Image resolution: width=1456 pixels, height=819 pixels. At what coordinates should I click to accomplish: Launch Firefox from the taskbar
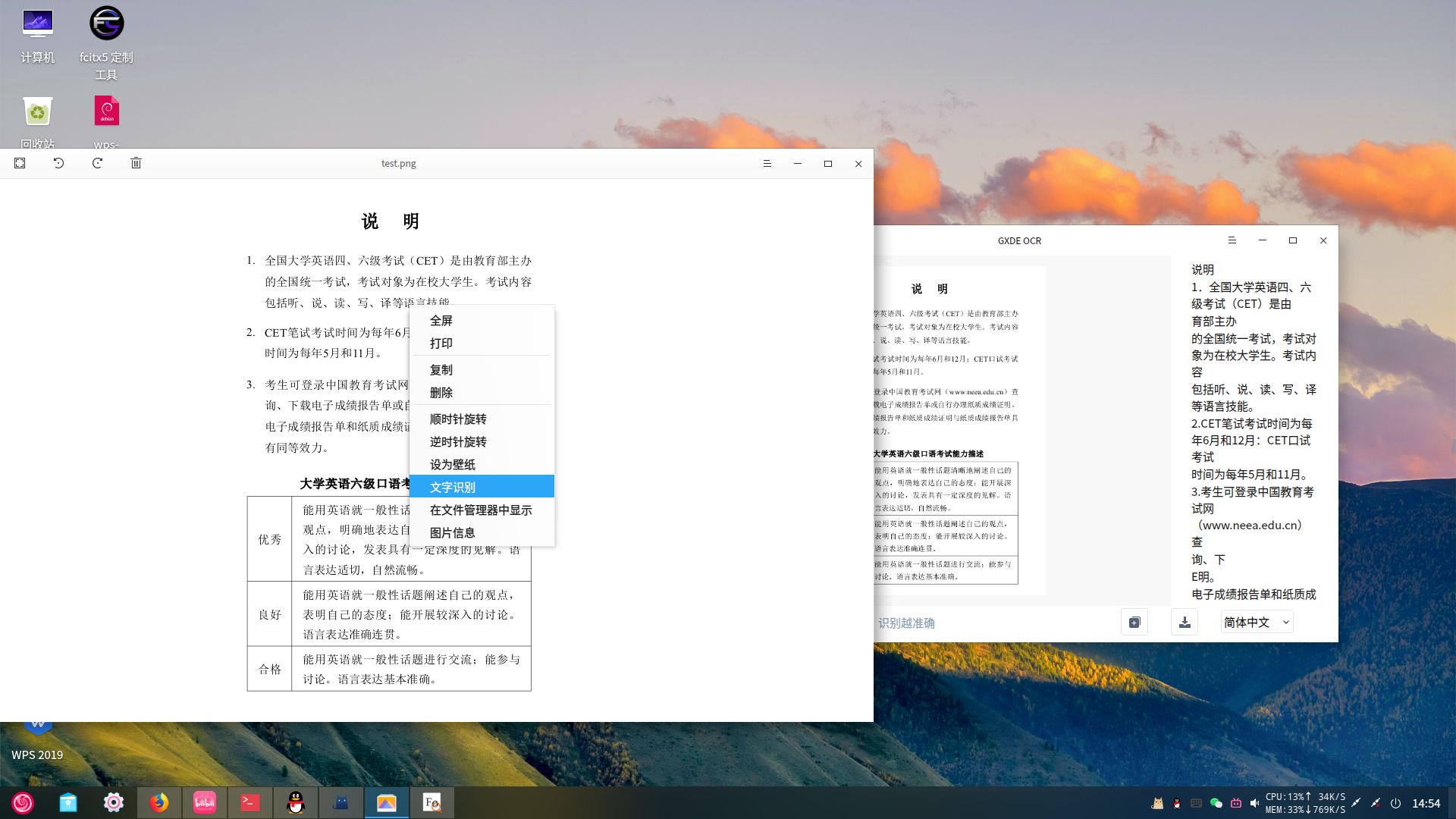point(159,802)
